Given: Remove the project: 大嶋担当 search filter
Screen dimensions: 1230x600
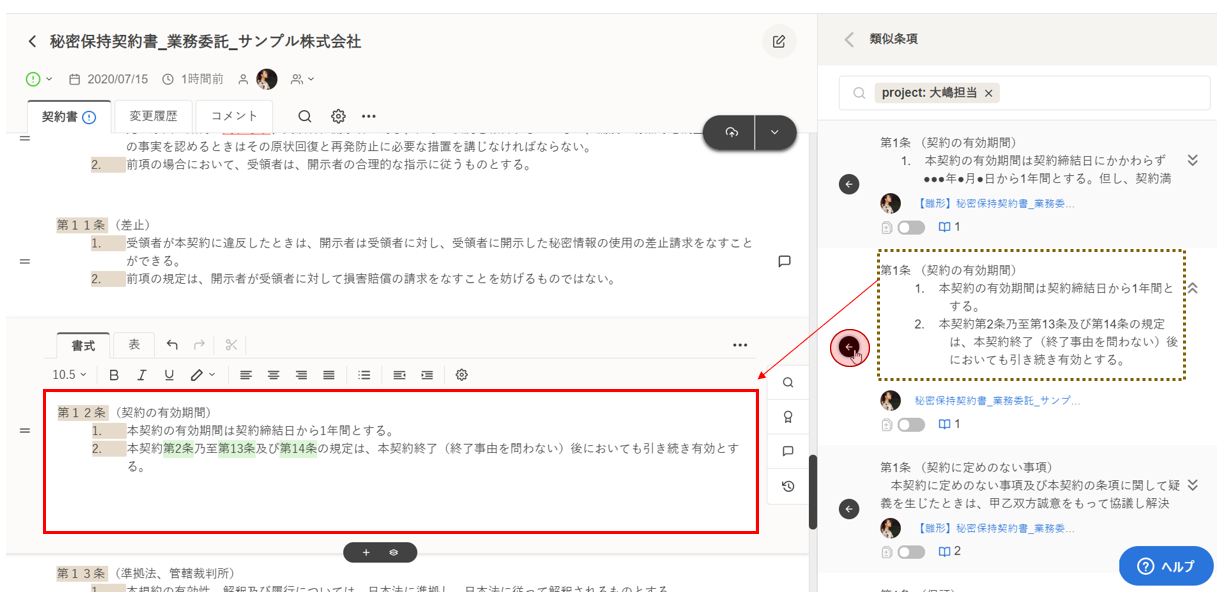Looking at the screenshot, I should (x=988, y=93).
